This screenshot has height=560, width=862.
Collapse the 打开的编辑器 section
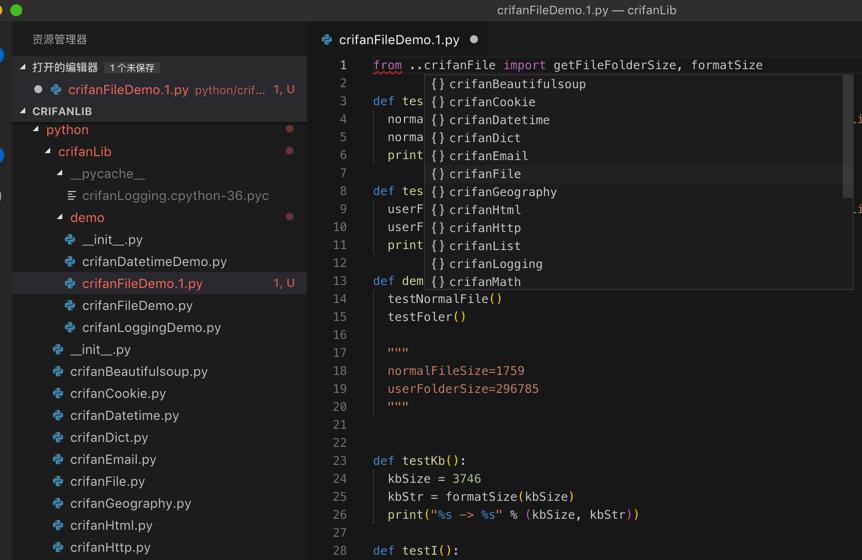point(23,67)
